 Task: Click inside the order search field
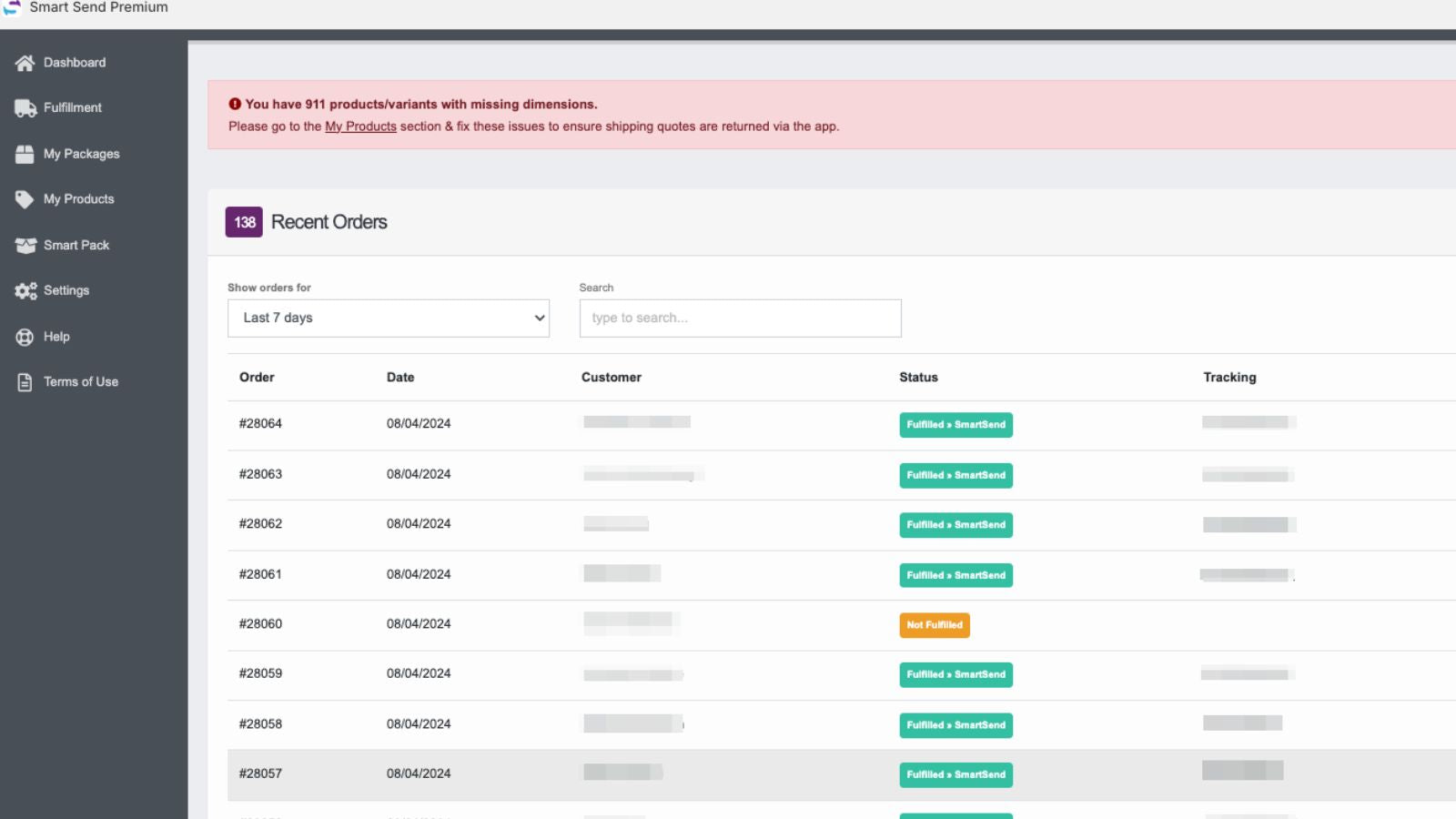pos(740,318)
